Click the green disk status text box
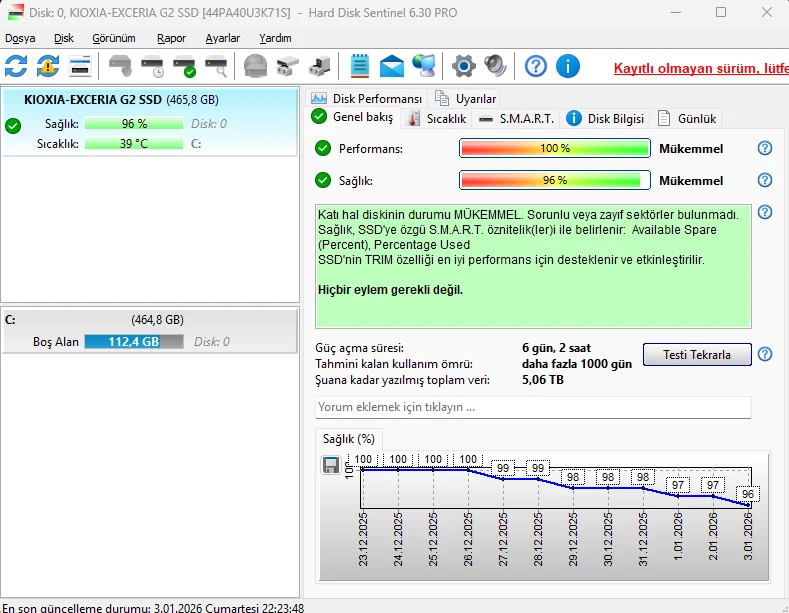This screenshot has height=613, width=789. click(x=533, y=266)
